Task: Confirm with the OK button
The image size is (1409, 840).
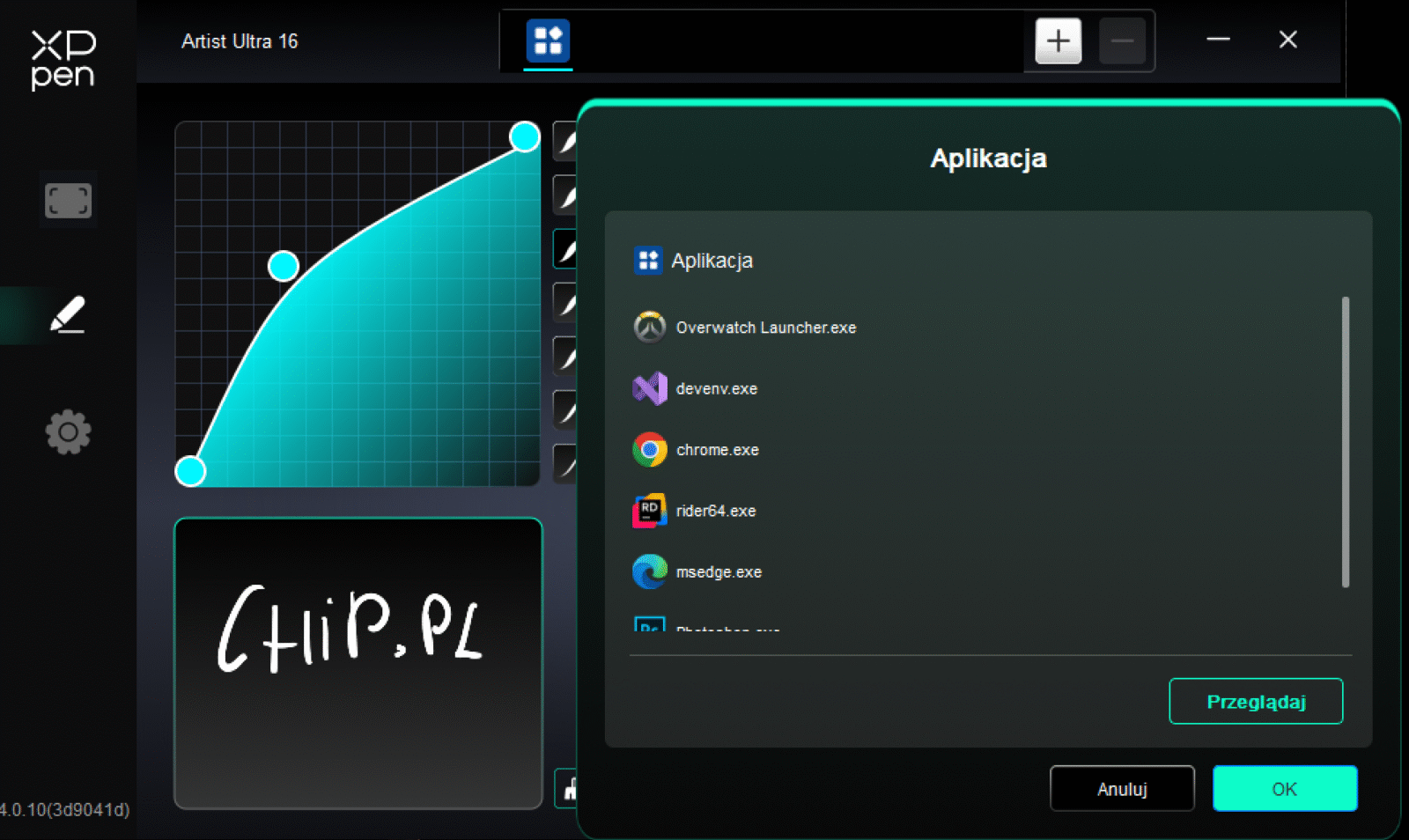Action: point(1284,789)
